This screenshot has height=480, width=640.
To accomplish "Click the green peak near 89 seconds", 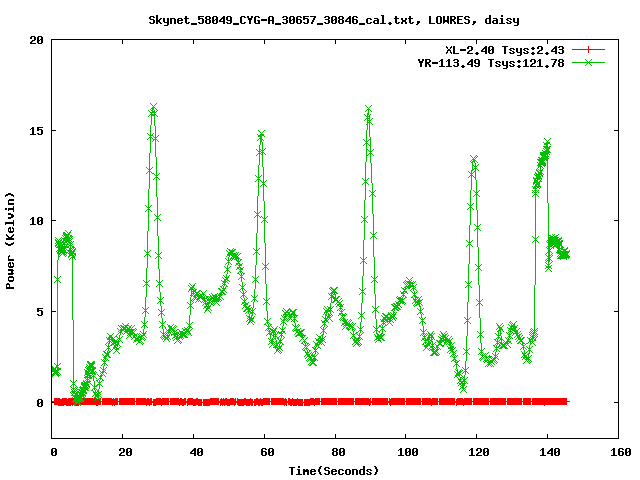I will [368, 109].
